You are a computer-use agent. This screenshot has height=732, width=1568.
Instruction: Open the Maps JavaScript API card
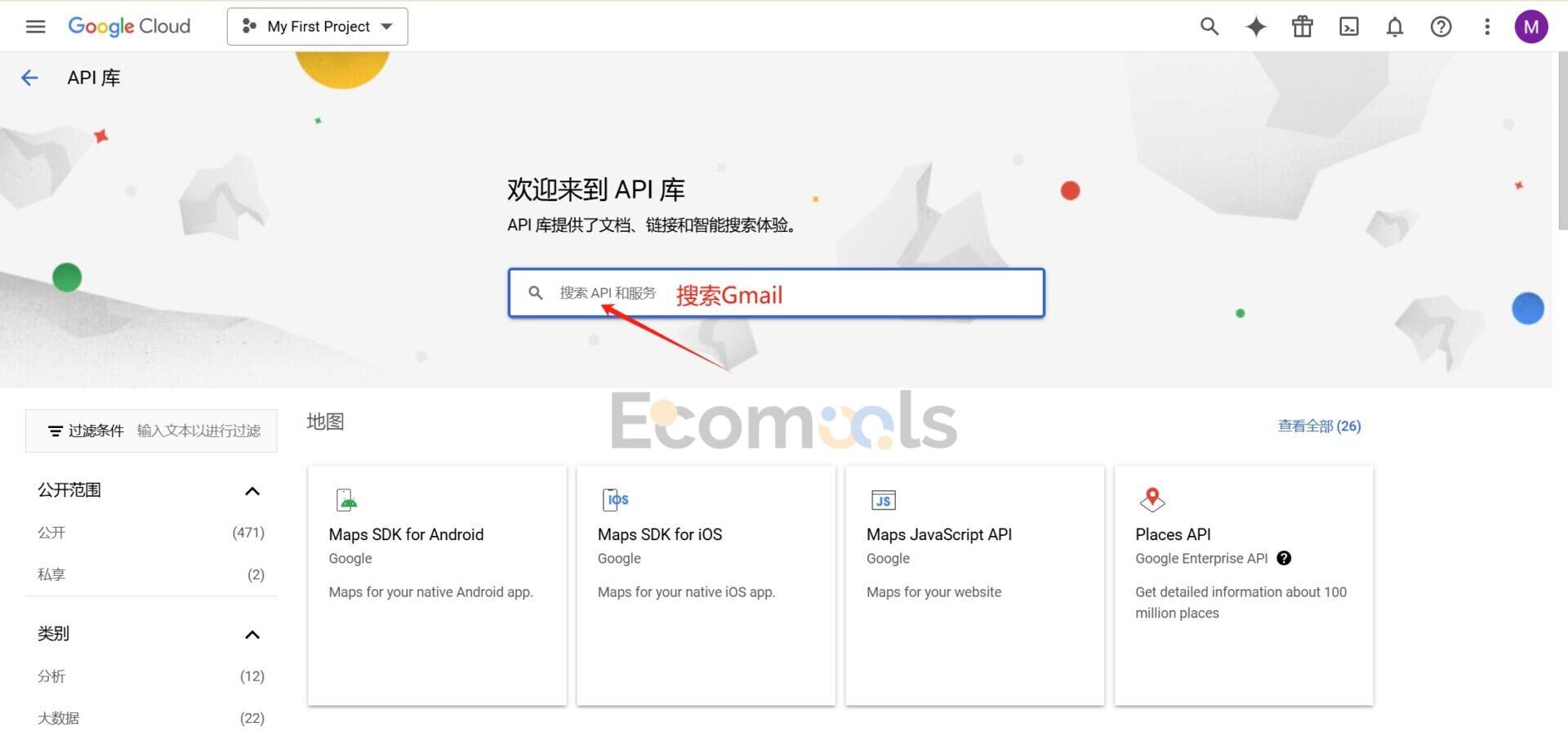pyautogui.click(x=975, y=585)
